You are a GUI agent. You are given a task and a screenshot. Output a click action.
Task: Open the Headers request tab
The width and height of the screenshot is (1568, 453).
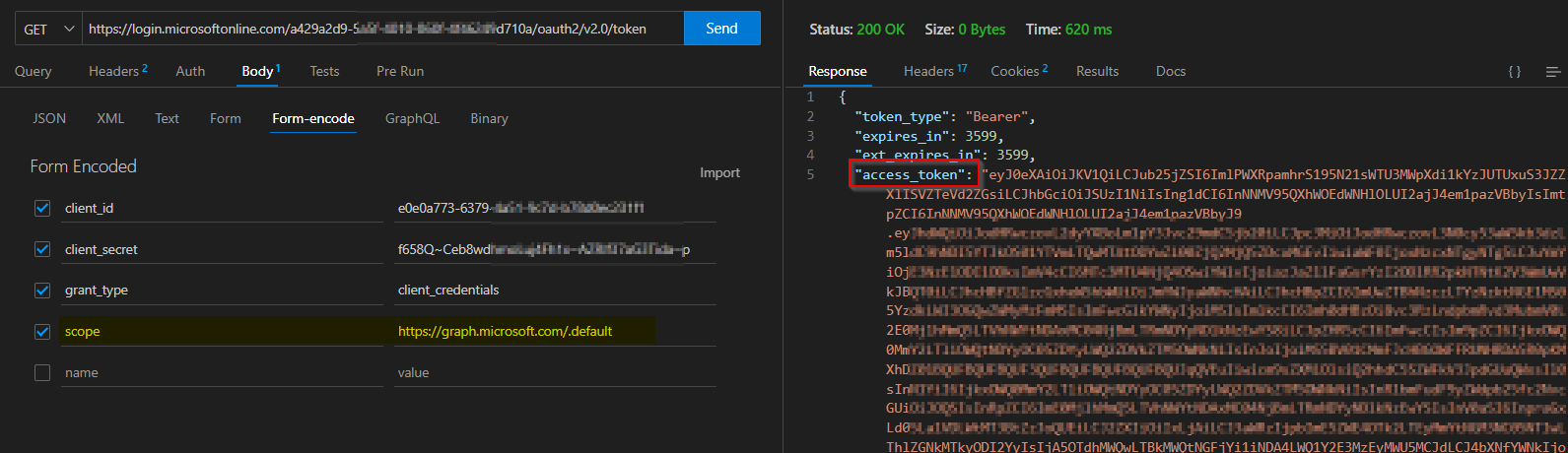117,71
